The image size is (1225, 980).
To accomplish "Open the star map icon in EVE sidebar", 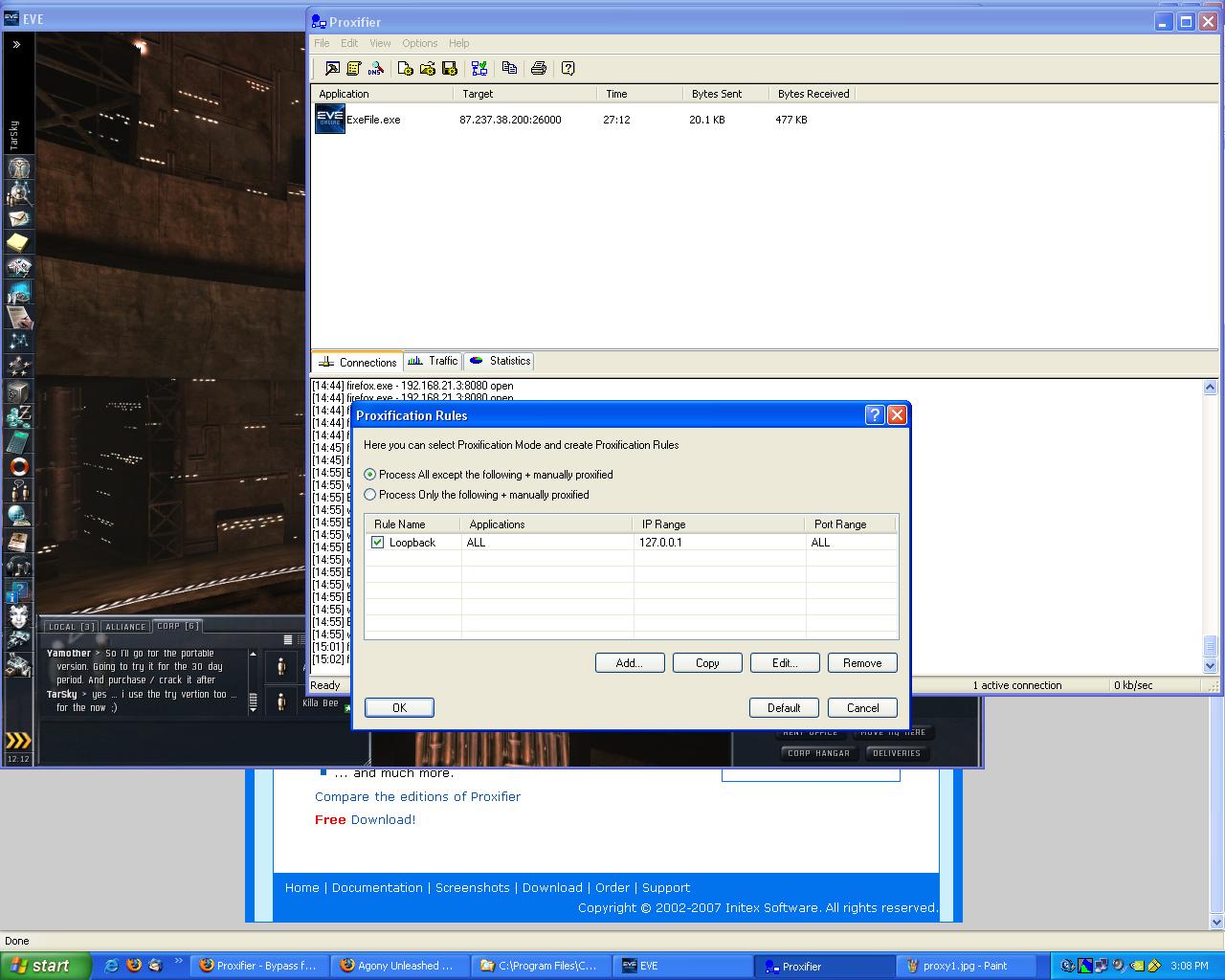I will pos(19,342).
